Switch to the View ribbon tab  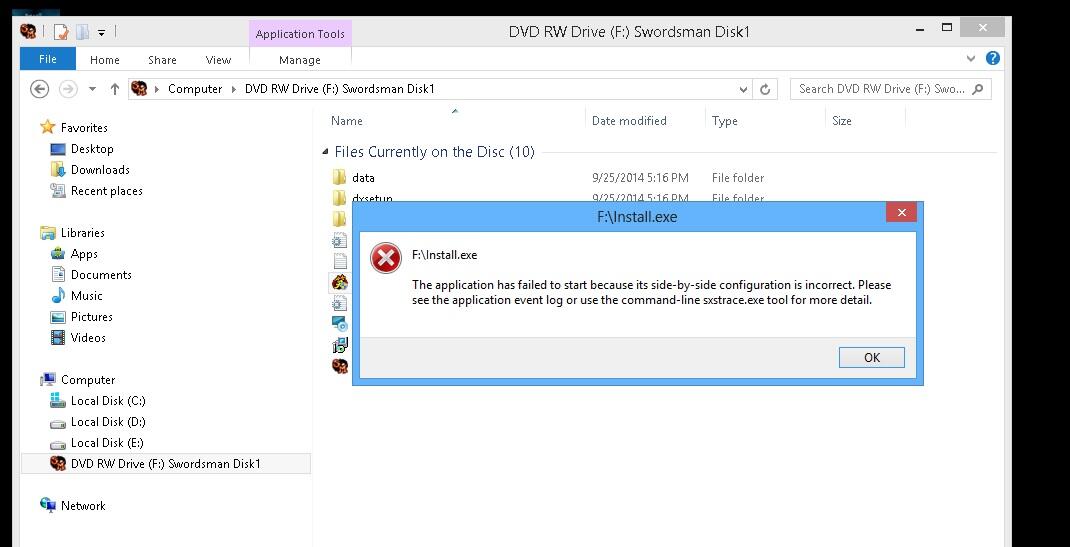(218, 60)
